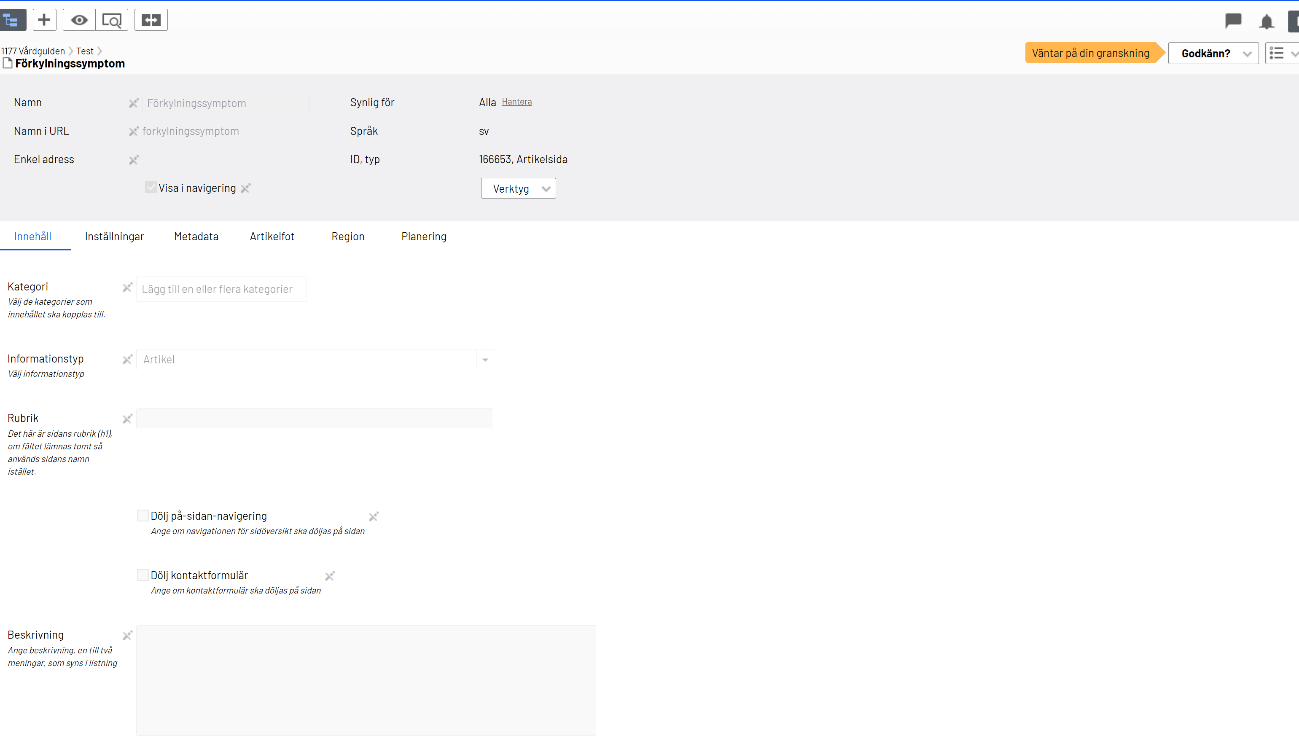The height and width of the screenshot is (744, 1299).
Task: Toggle the Visa i navigering checkbox
Action: point(151,188)
